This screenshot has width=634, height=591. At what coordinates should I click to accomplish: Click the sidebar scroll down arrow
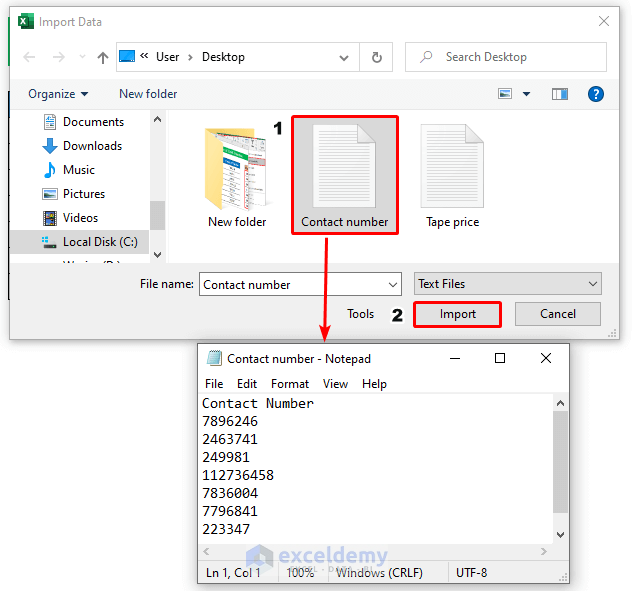158,255
